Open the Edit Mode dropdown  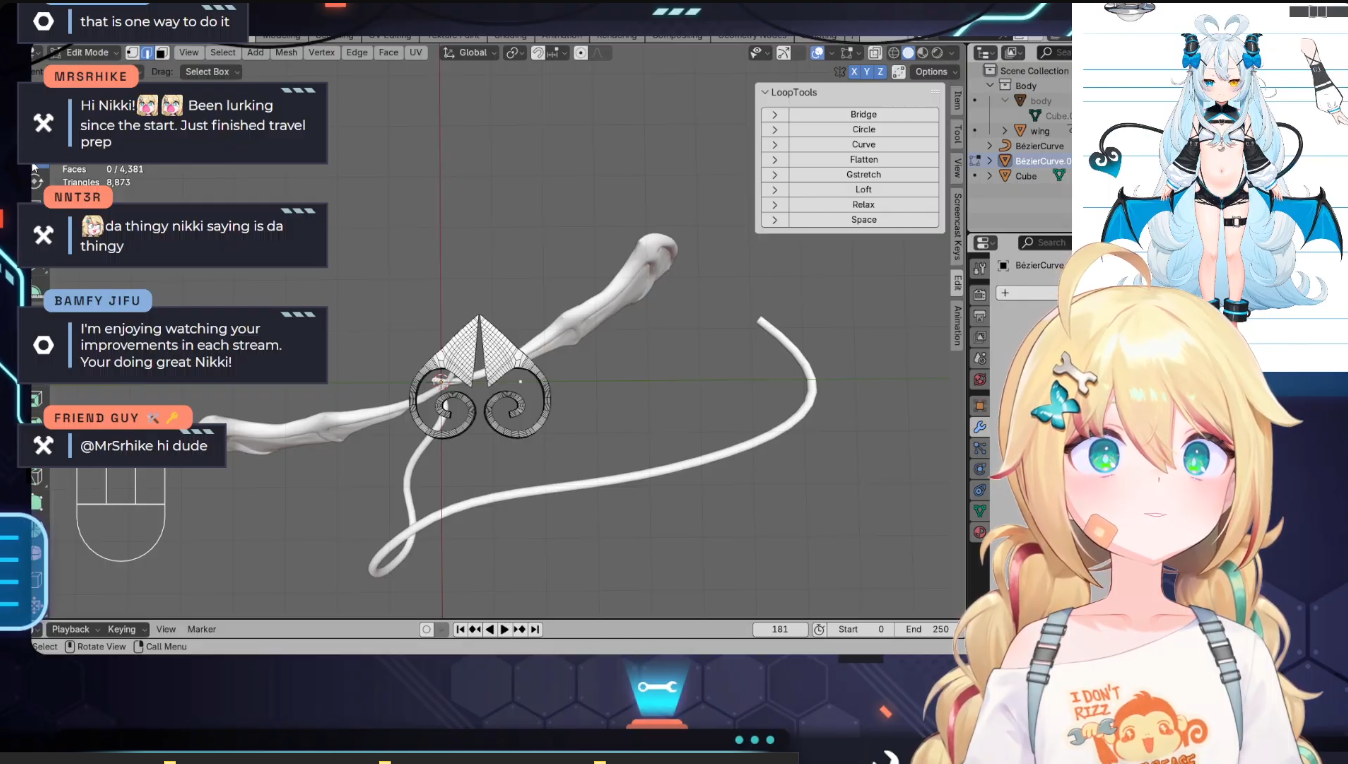coord(92,53)
